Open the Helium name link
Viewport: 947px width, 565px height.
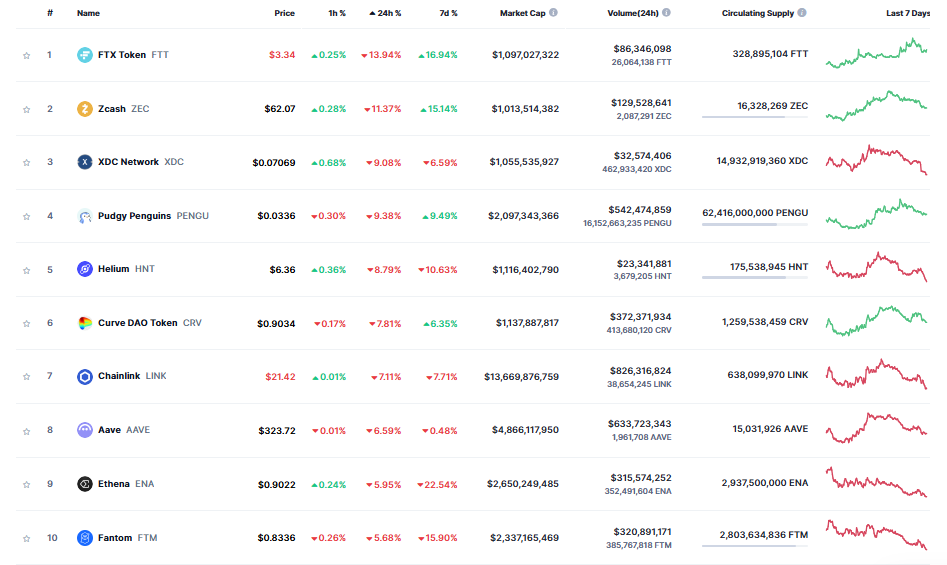(x=114, y=269)
